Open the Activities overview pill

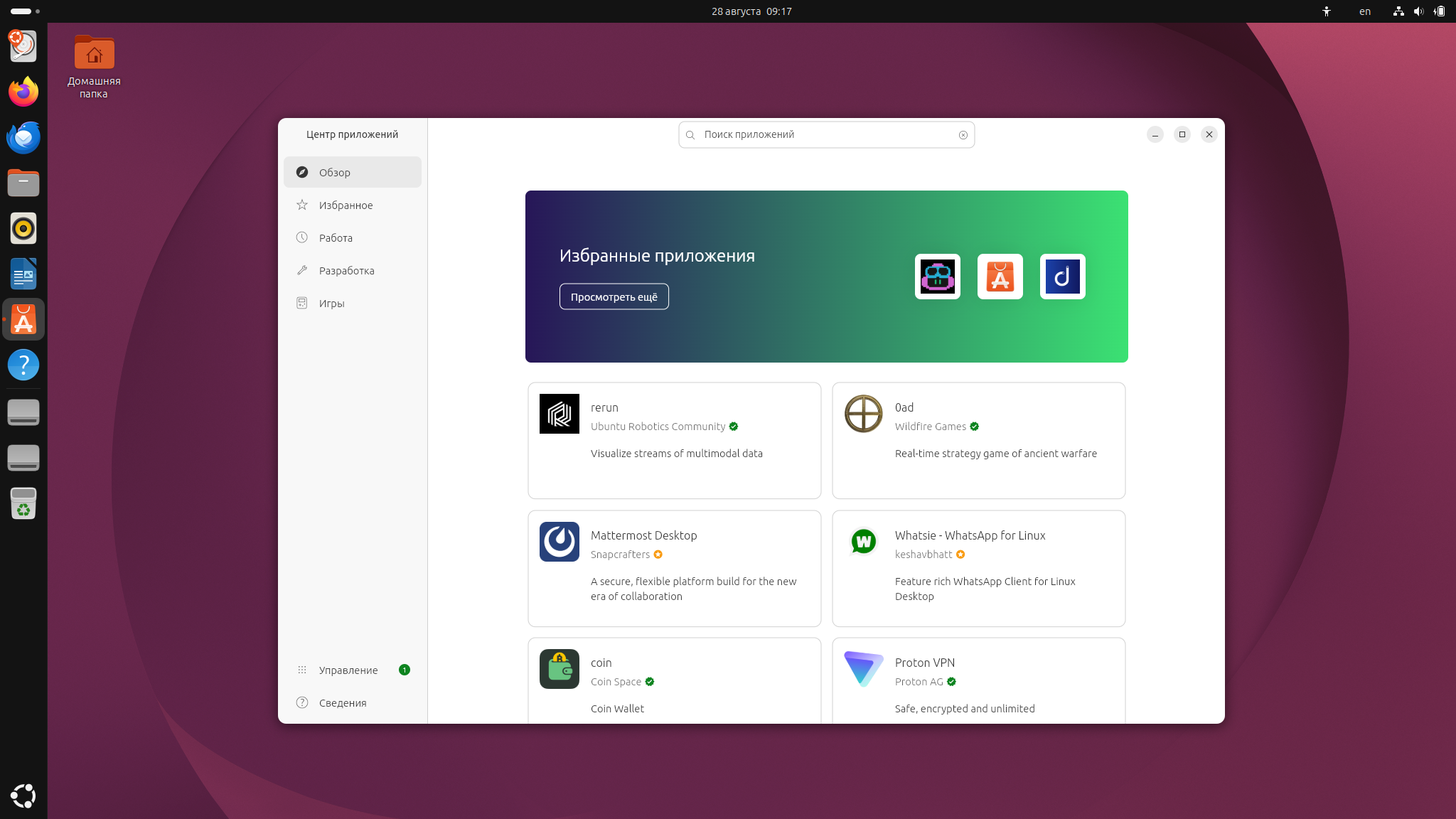point(25,11)
